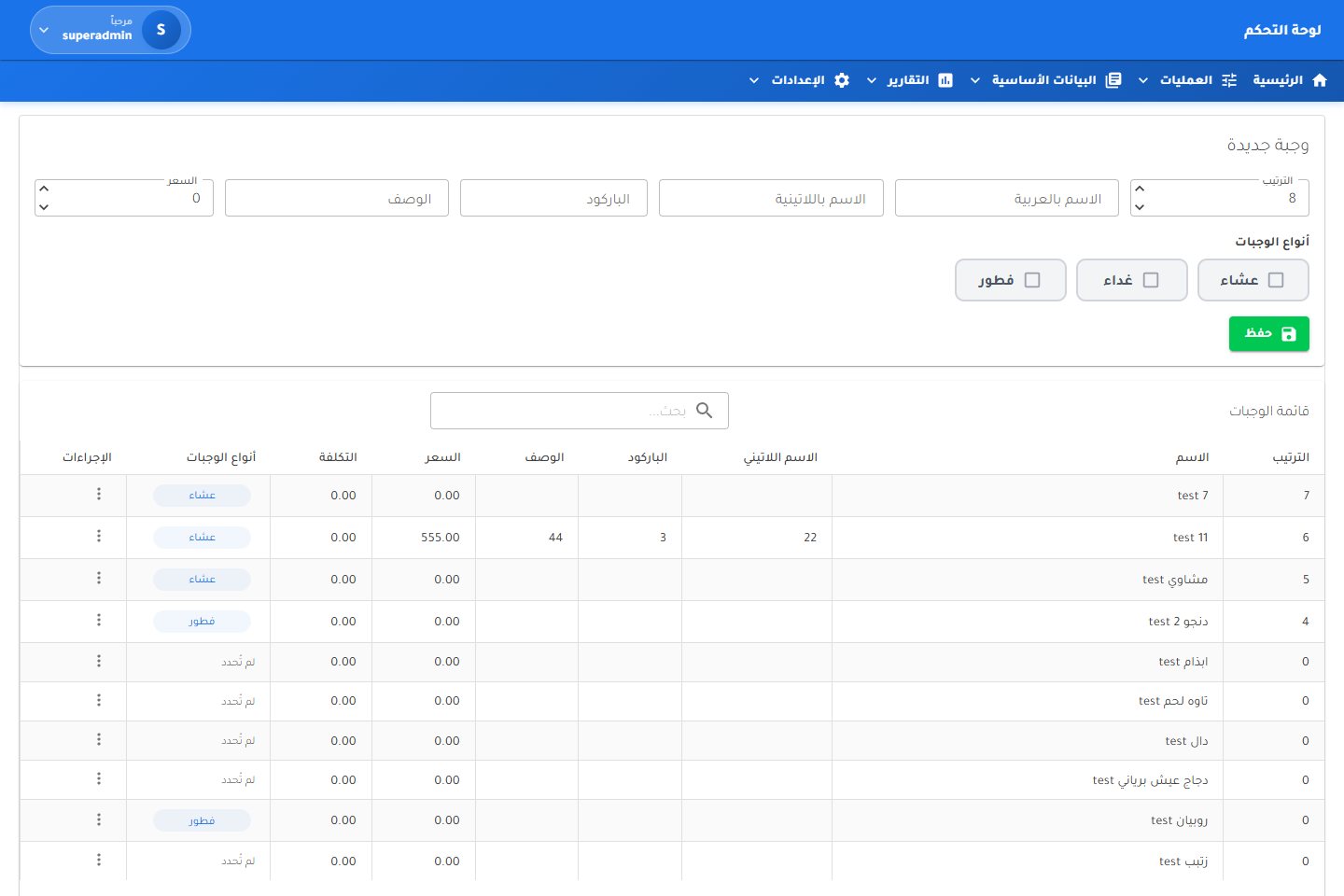Click the green حفظ save button
1344x896 pixels.
click(x=1269, y=333)
